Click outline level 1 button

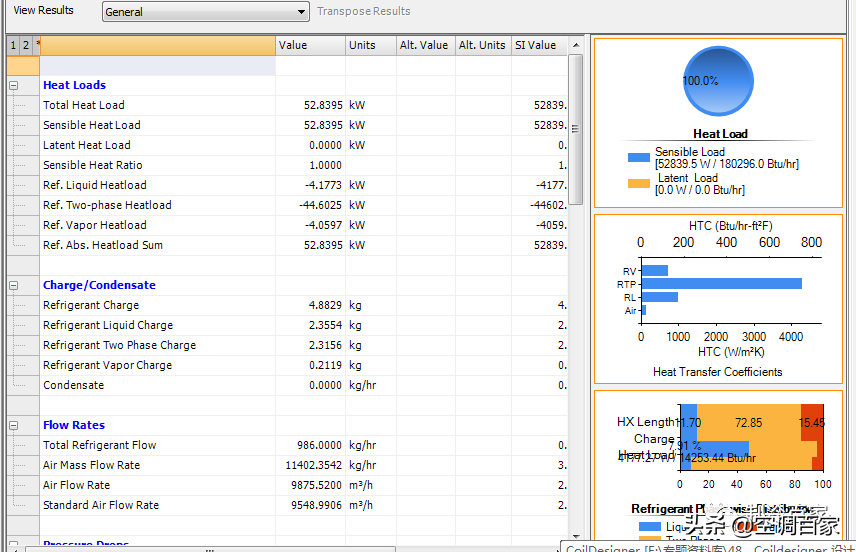[13, 45]
